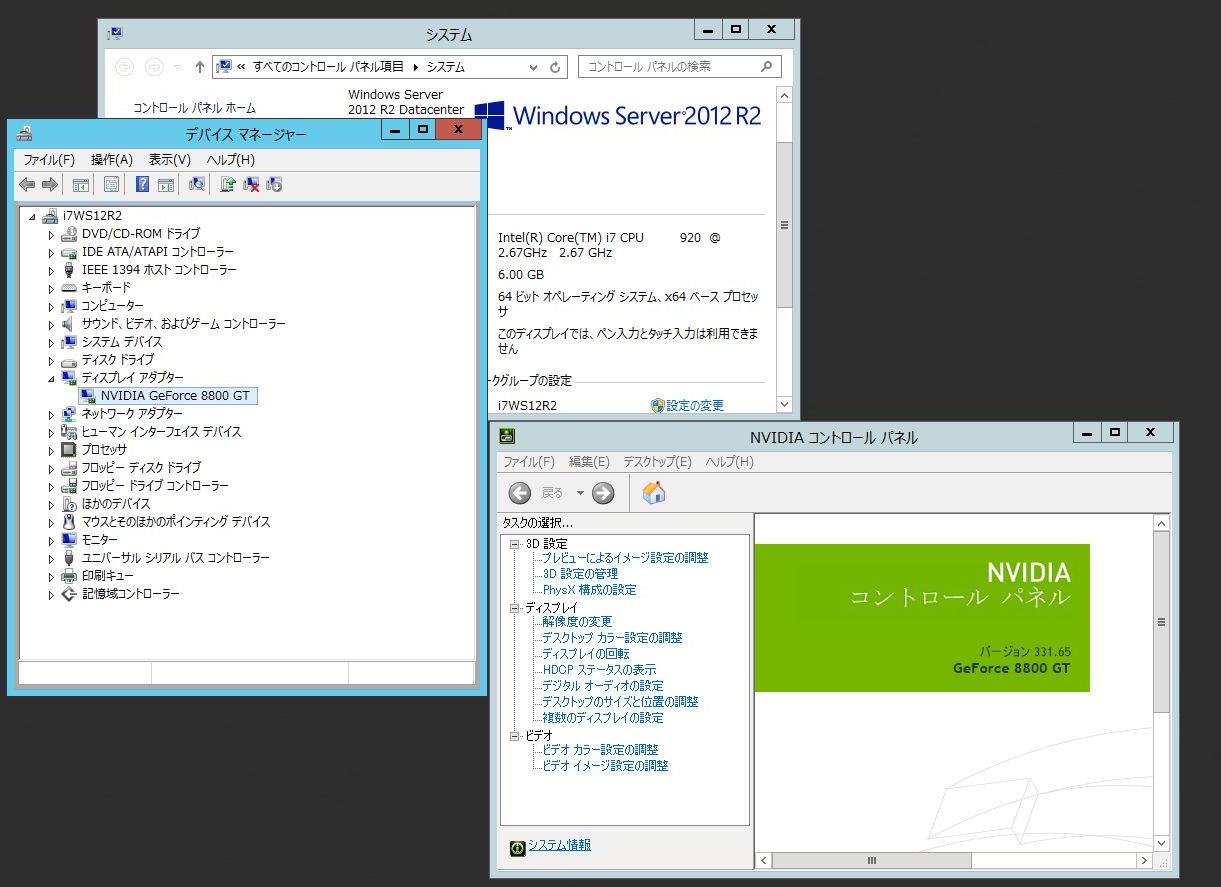The image size is (1221, 887).
Task: Collapse ビデオ group in NVIDIA tree
Action: [515, 736]
